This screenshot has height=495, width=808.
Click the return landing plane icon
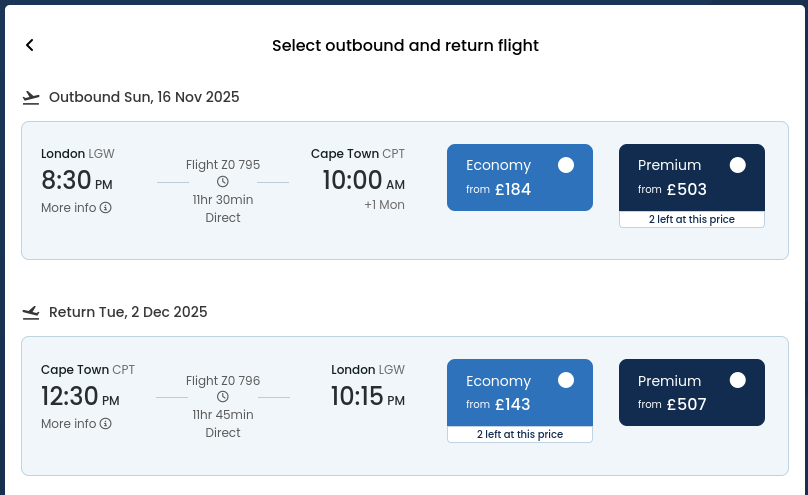tap(31, 313)
